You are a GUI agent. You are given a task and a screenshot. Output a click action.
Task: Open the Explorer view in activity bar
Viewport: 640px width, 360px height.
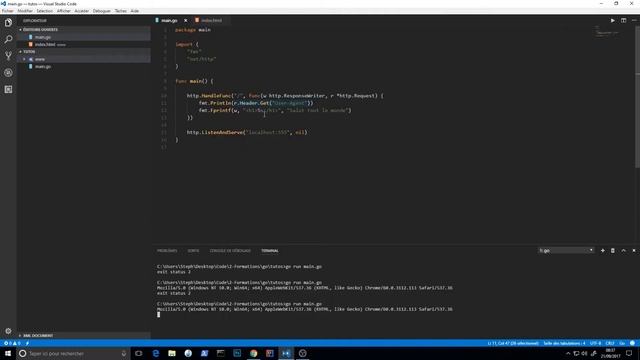point(8,23)
